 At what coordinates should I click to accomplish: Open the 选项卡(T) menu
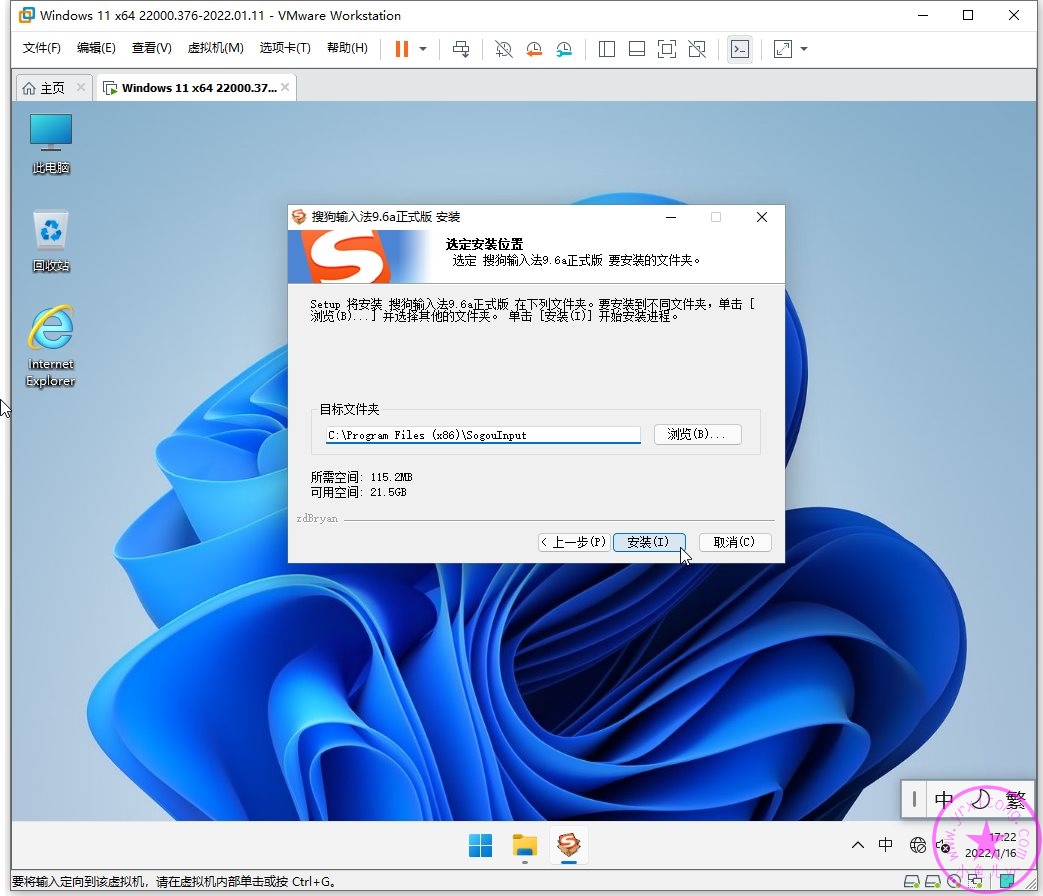pos(285,48)
